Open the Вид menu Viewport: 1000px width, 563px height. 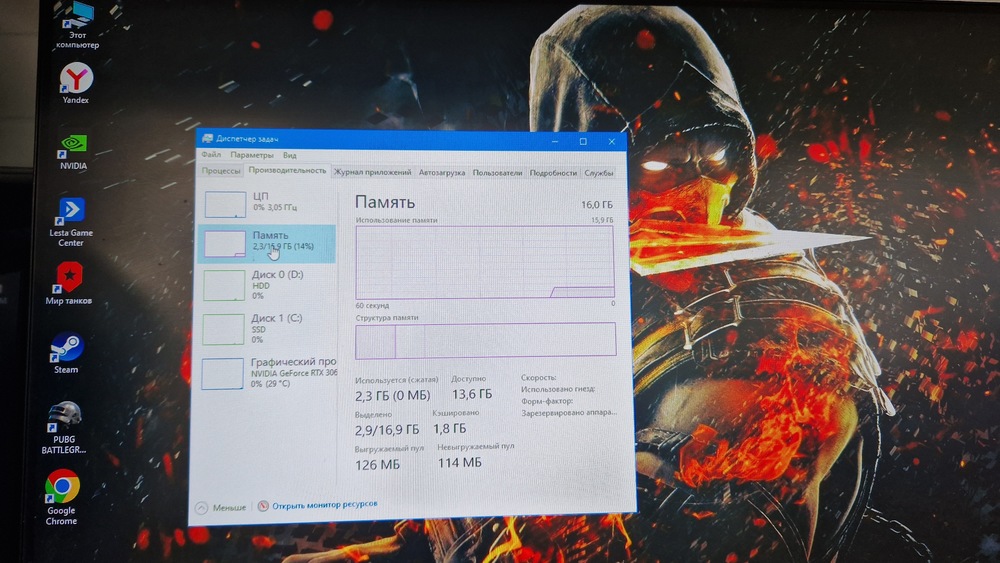point(290,155)
